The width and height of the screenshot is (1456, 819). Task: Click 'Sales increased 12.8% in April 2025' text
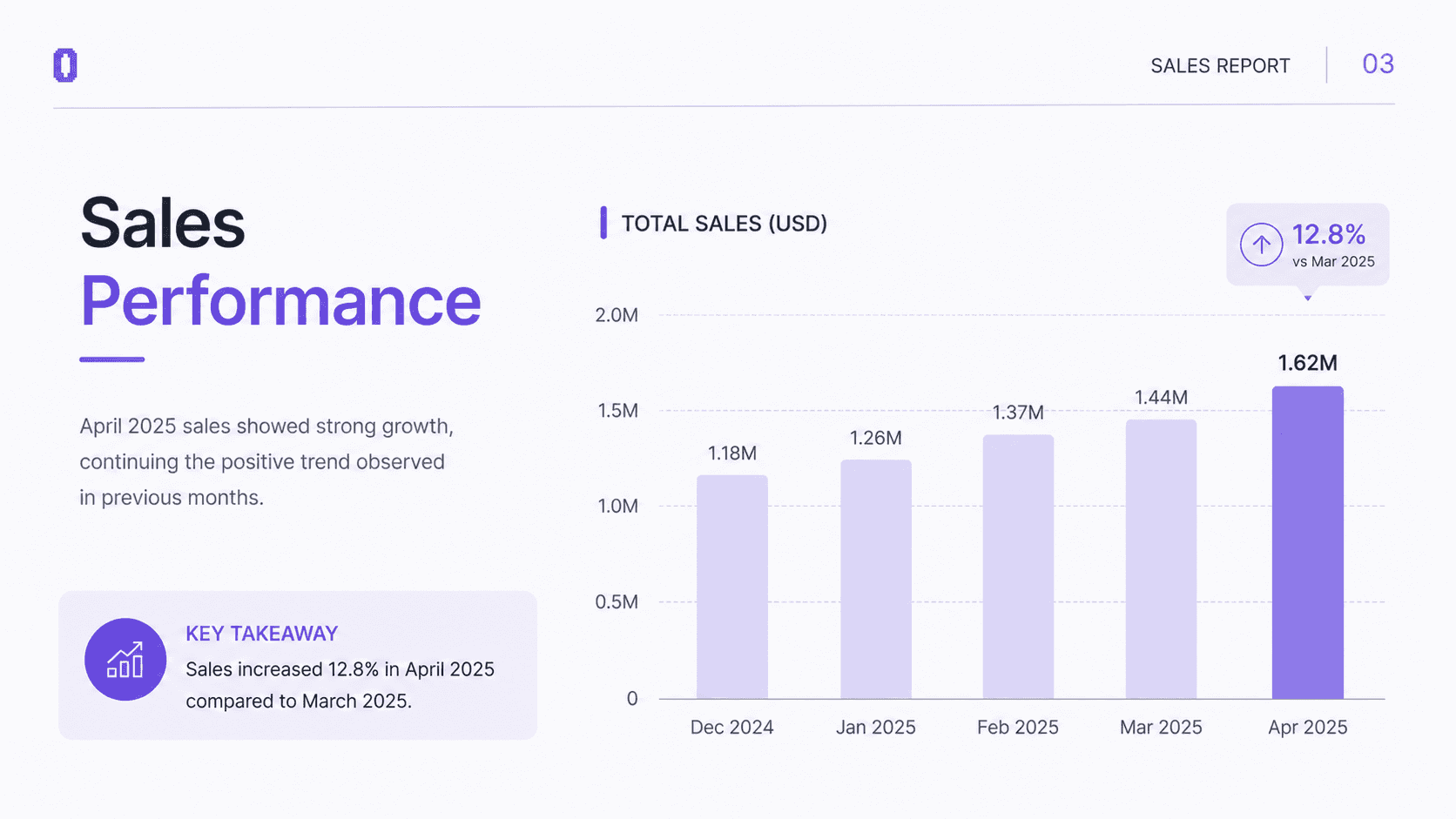(x=340, y=669)
